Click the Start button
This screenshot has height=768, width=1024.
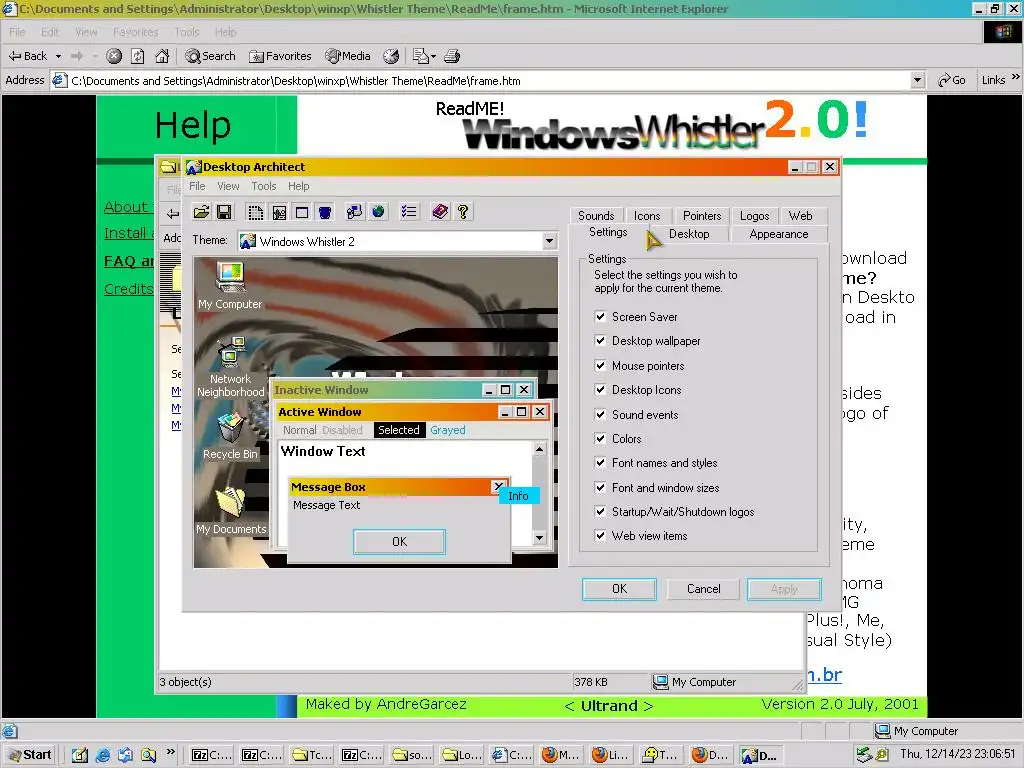click(30, 755)
